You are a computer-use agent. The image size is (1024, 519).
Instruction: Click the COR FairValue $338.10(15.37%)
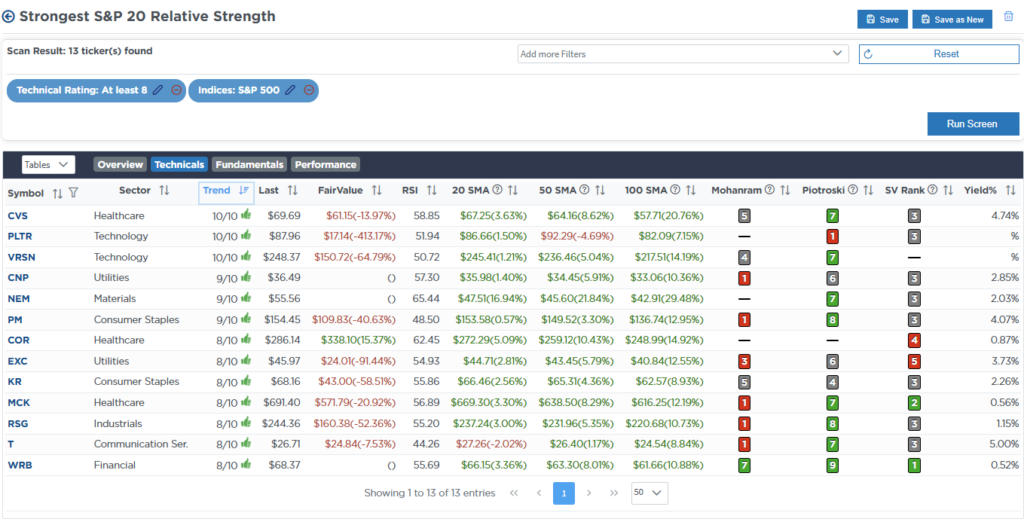[359, 340]
